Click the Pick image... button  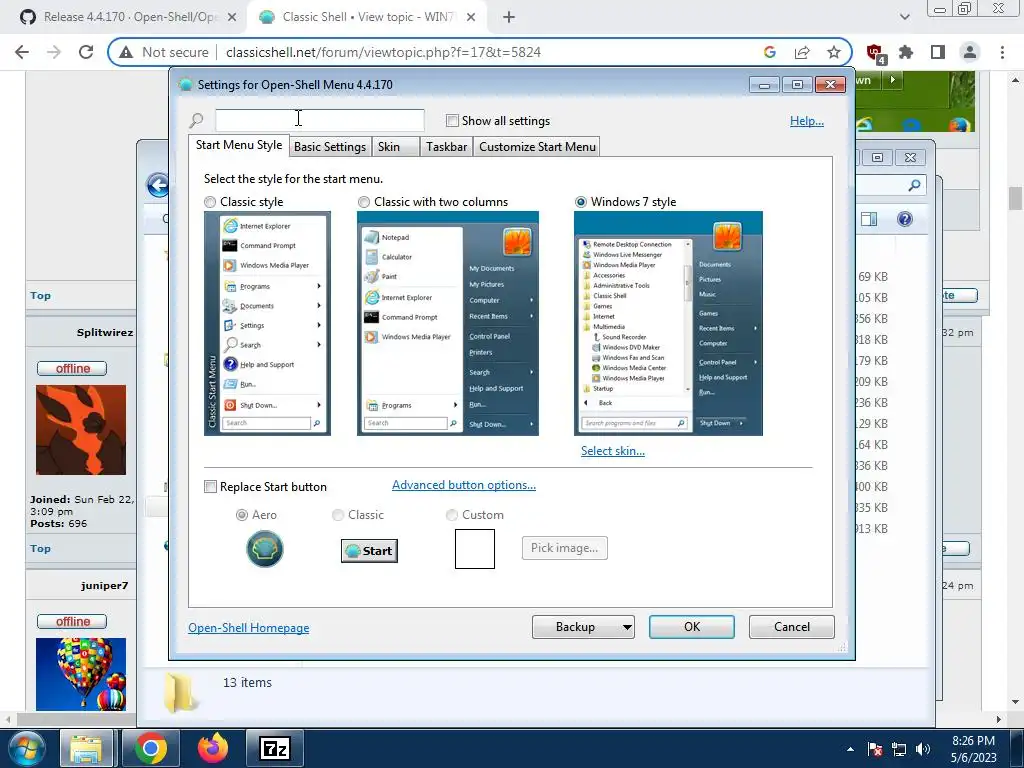point(565,548)
